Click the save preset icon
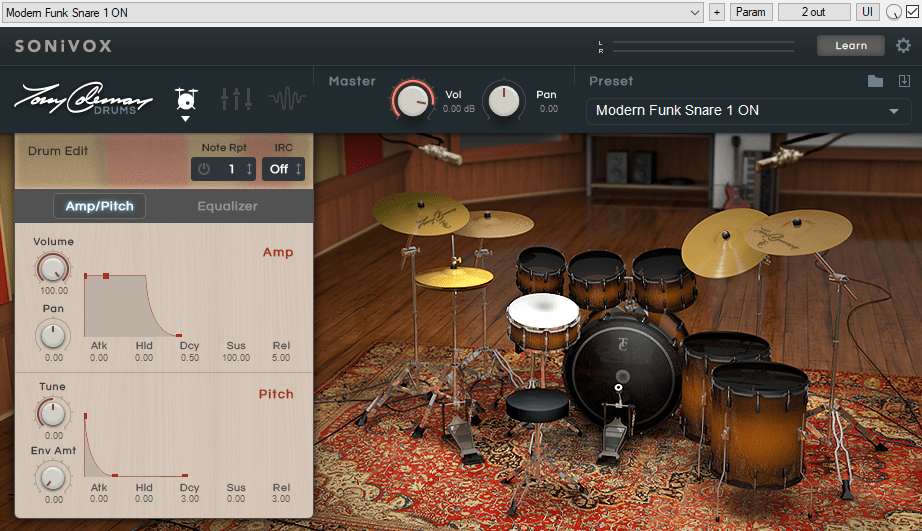 [904, 81]
